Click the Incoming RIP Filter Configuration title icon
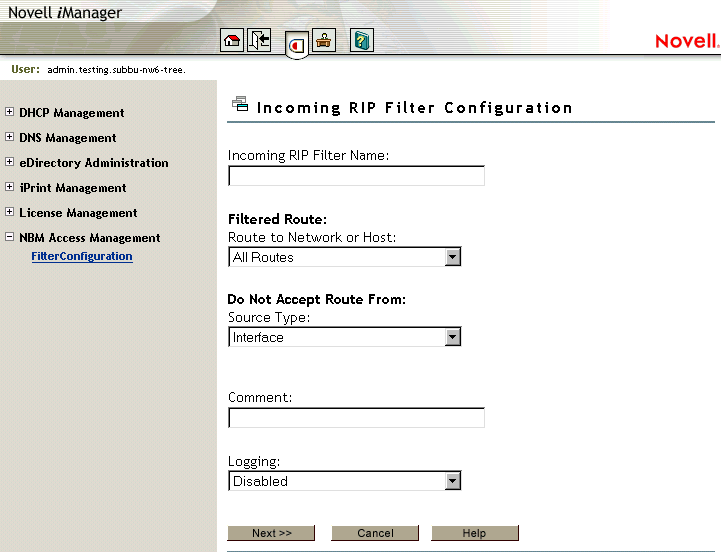Viewport: 721px width, 552px height. (x=240, y=104)
